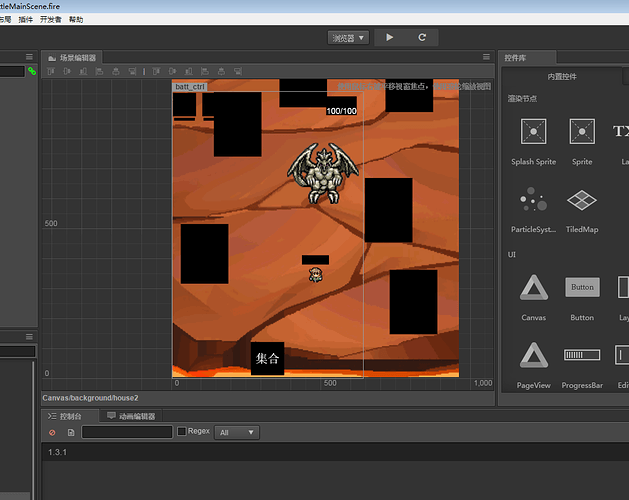Open the 浏览器 preview platform dropdown

[348, 38]
